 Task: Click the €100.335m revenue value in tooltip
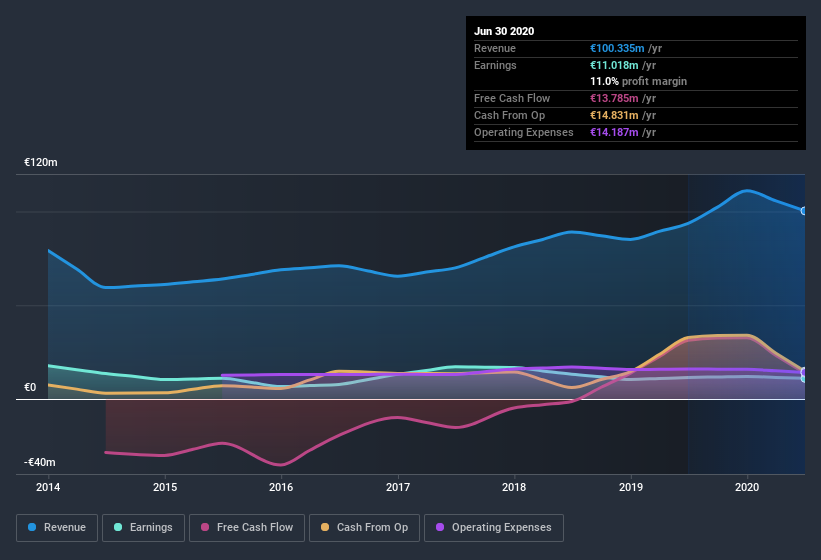click(618, 48)
